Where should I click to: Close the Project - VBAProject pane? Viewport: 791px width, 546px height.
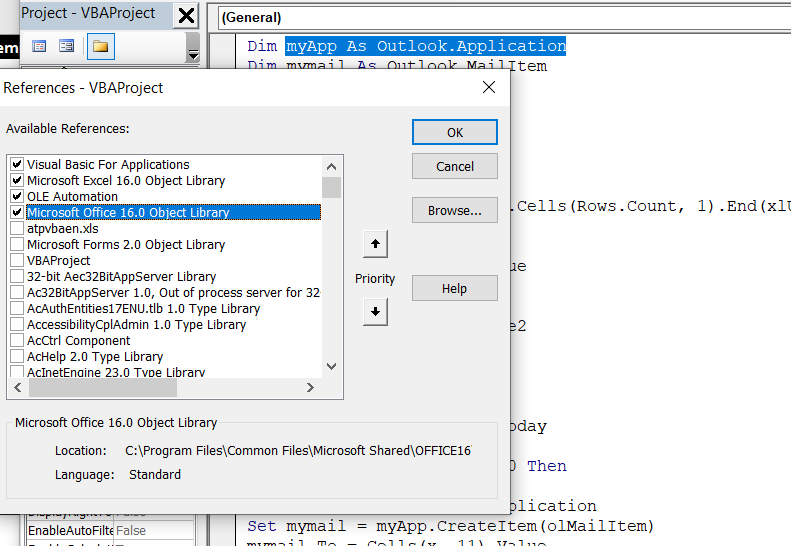point(186,15)
